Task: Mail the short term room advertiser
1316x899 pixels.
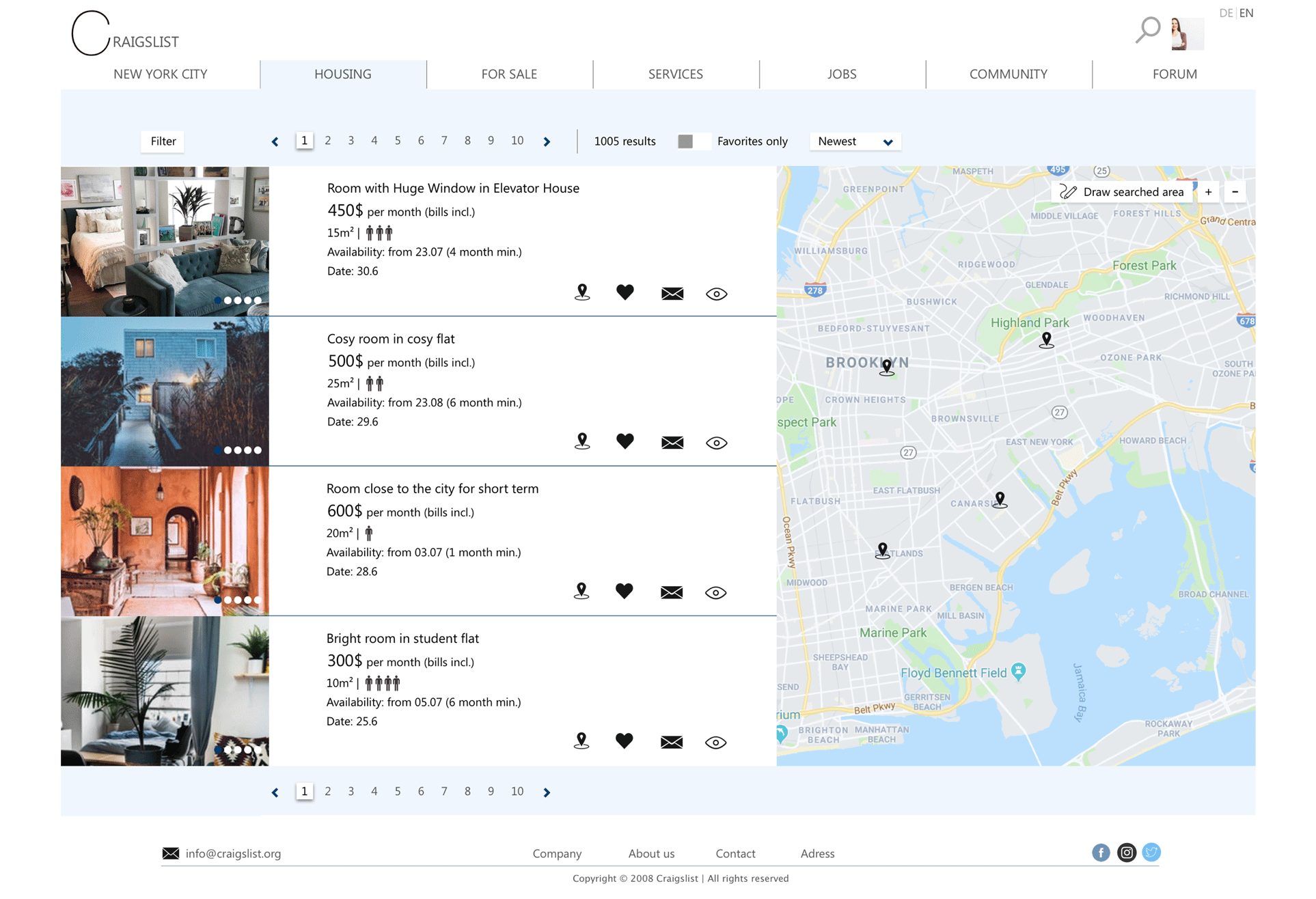Action: click(x=672, y=592)
